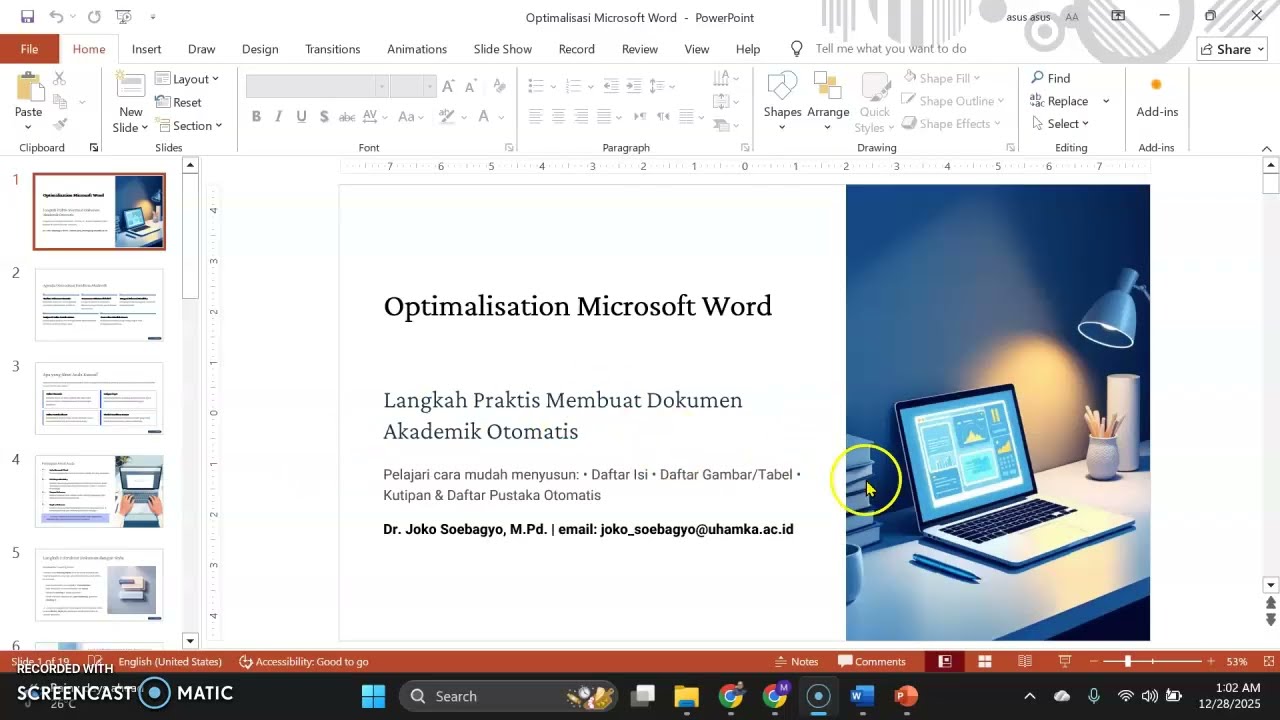Click the Notes button in status bar
Viewport: 1280px width, 720px height.
click(797, 661)
